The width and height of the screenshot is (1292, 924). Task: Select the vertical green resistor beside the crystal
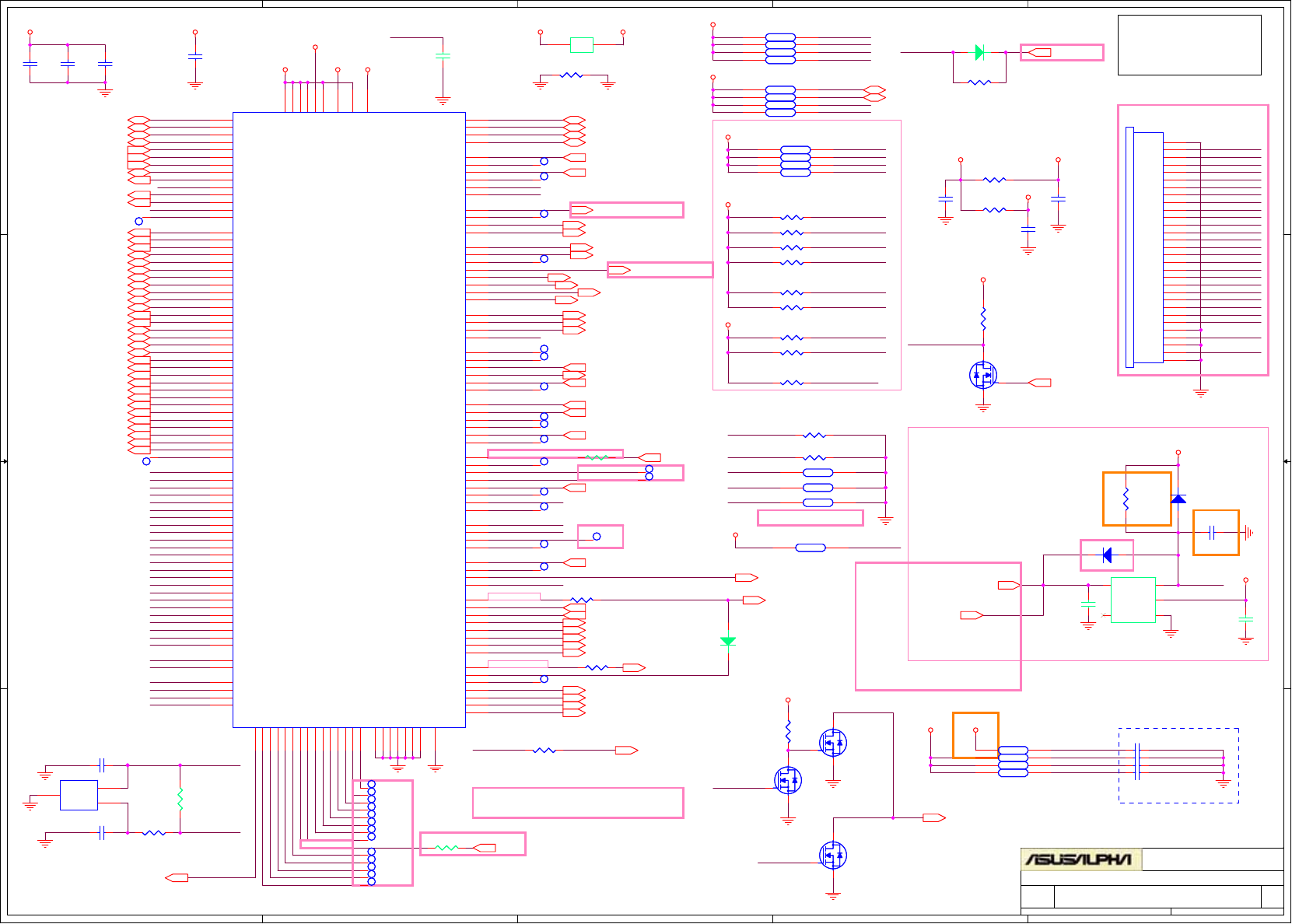click(x=180, y=799)
